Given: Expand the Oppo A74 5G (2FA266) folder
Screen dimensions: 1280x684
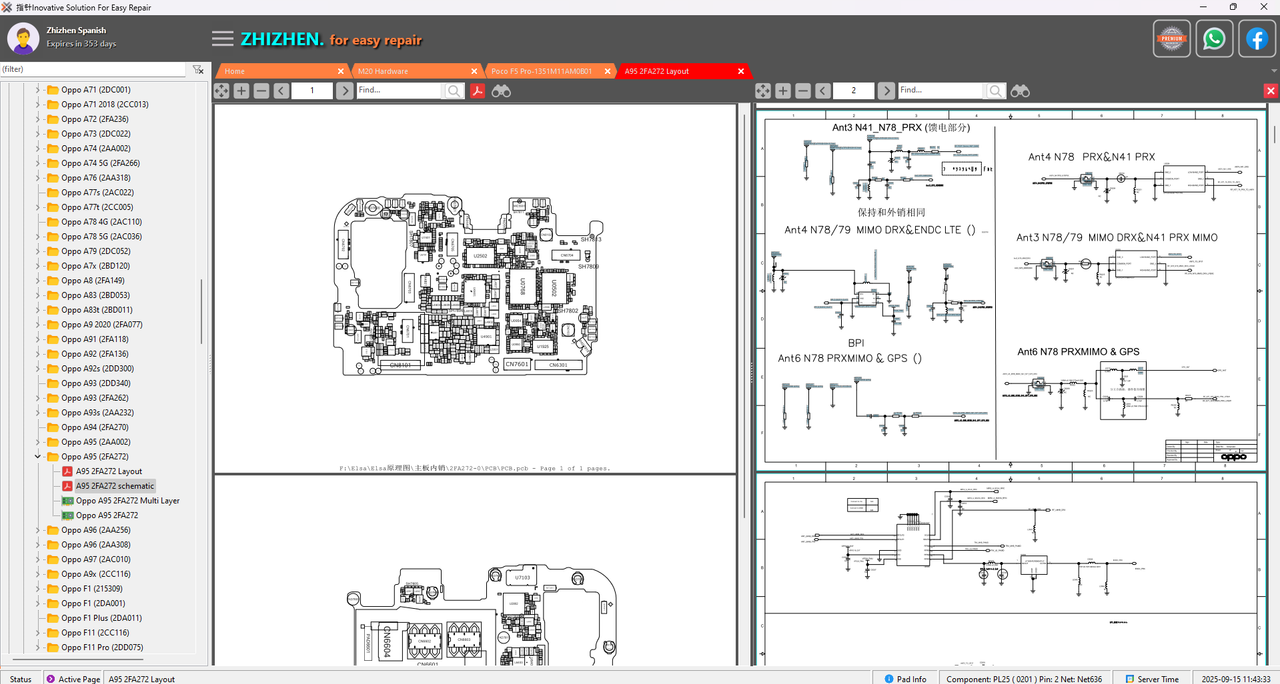Looking at the screenshot, I should [x=38, y=163].
